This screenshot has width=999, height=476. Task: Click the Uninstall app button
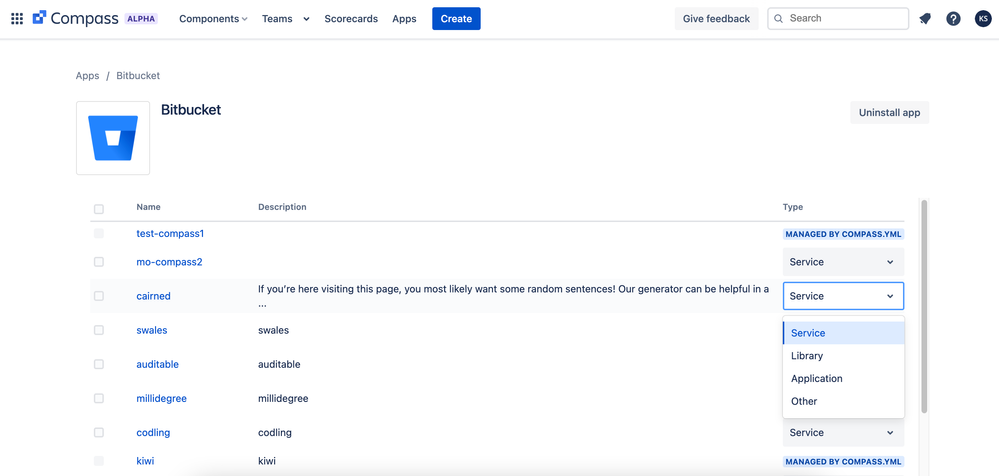point(889,112)
